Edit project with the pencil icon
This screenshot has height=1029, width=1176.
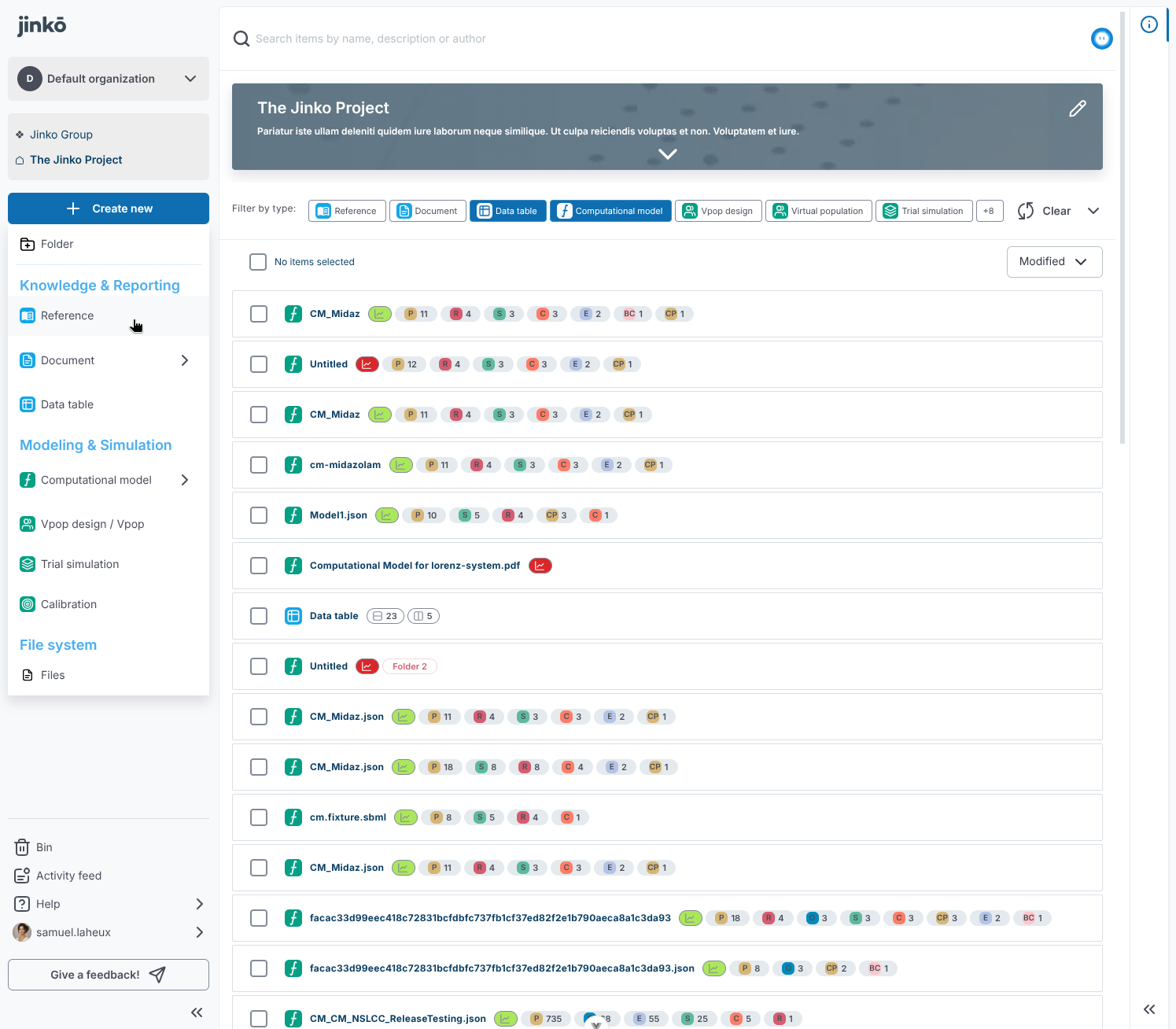tap(1078, 109)
